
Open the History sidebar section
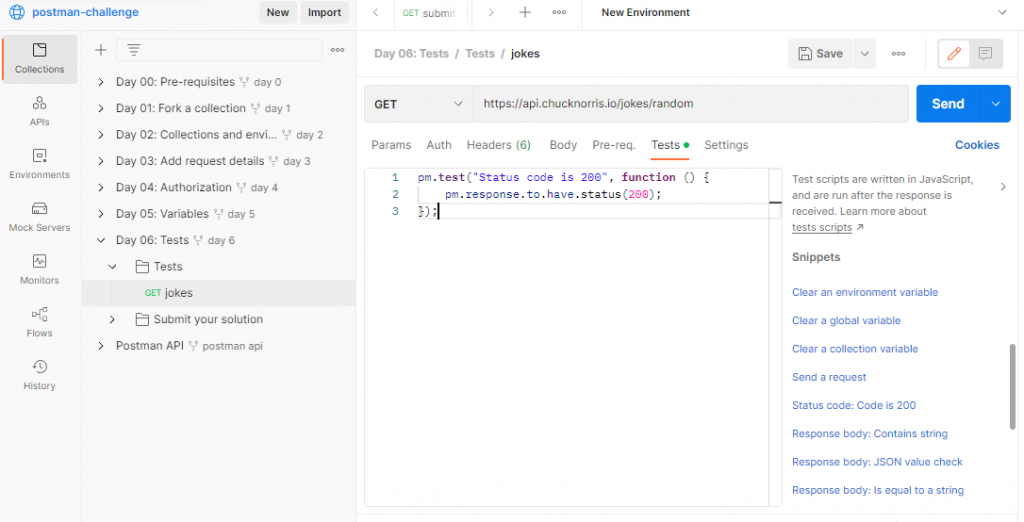pos(39,375)
